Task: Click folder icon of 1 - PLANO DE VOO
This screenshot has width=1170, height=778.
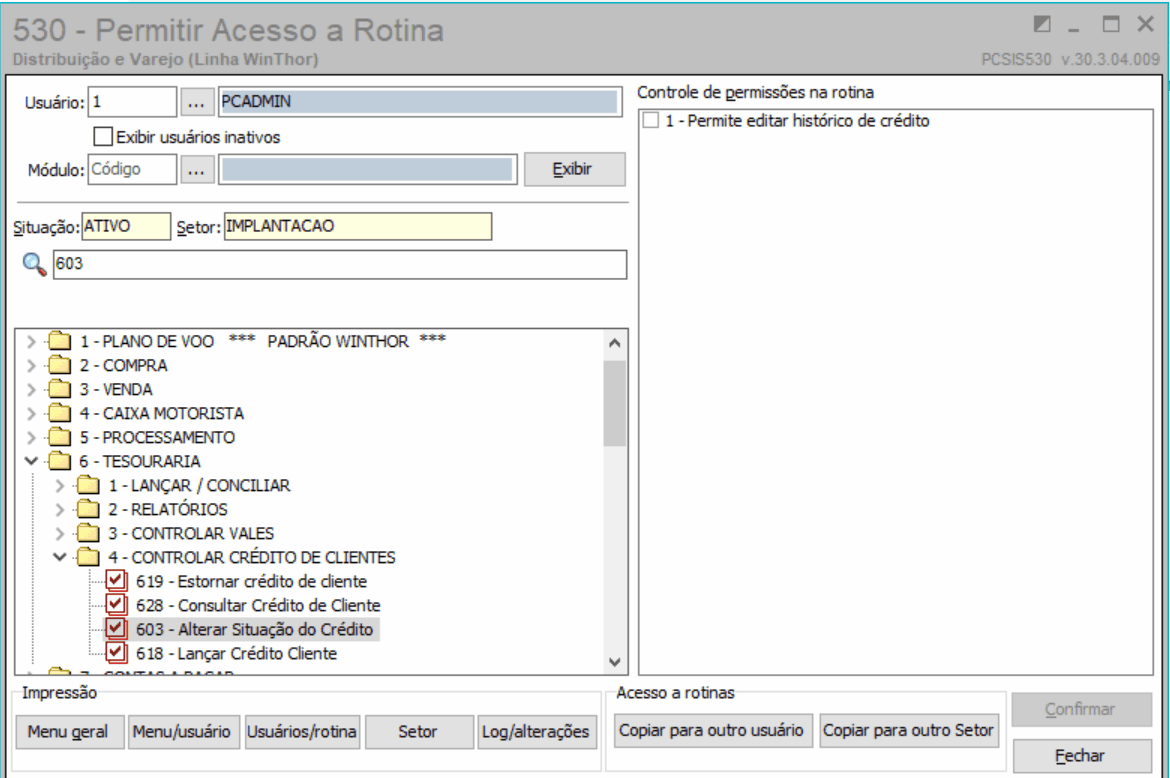Action: [x=59, y=342]
